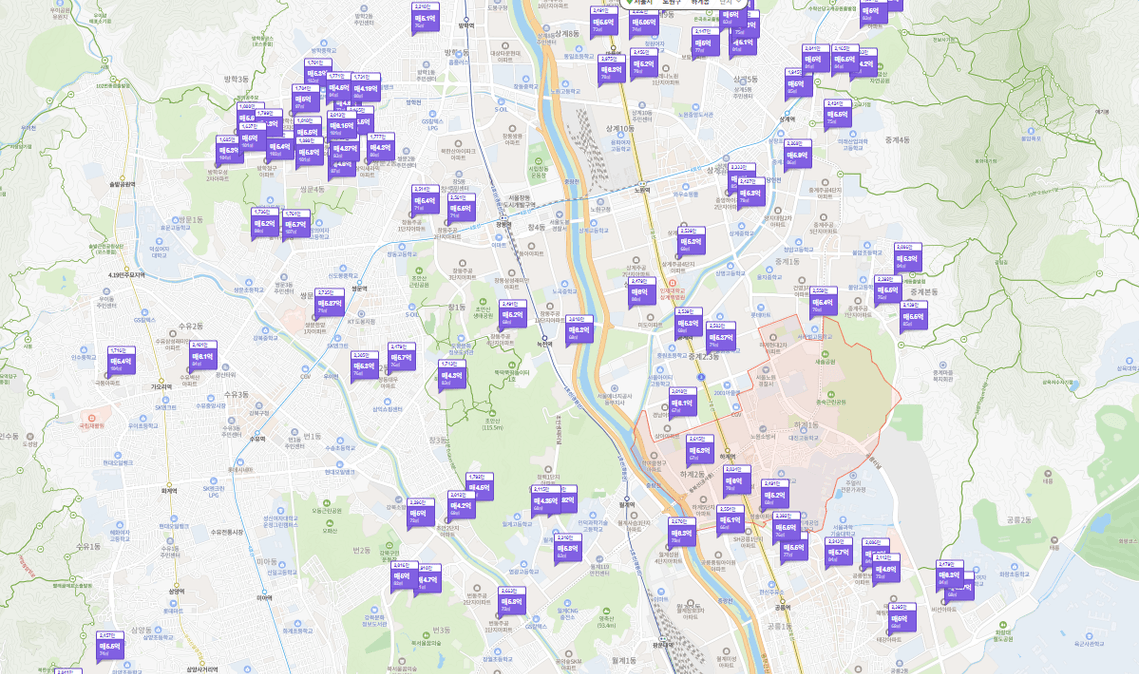Open the 매8.15억 price marker
Screen dimensions: 1139x674
pos(341,125)
